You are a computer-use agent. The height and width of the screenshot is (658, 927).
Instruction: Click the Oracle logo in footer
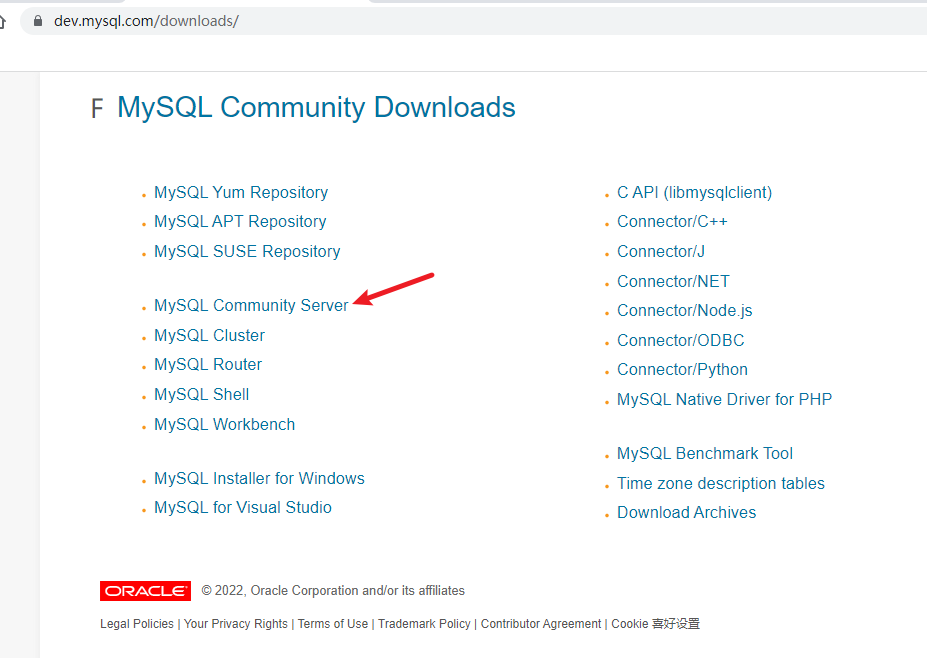click(145, 591)
